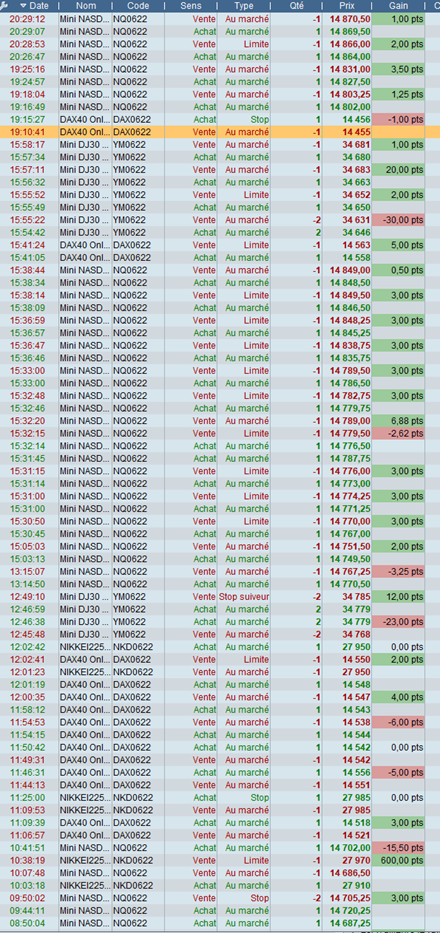Click the price 14 705,25

[x=350, y=898]
